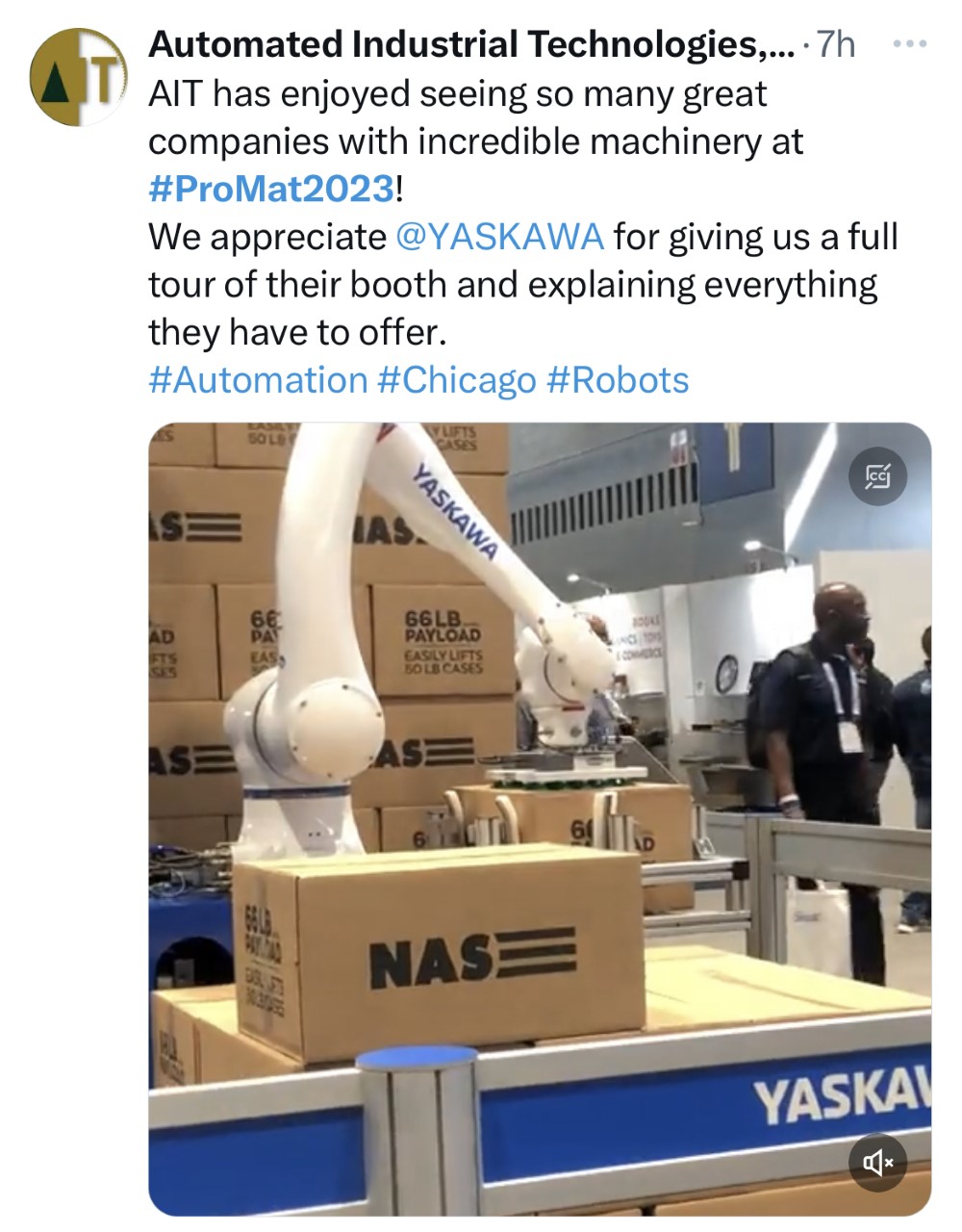
Task: Click the "tour of their booth" tweet line
Action: coord(513,285)
